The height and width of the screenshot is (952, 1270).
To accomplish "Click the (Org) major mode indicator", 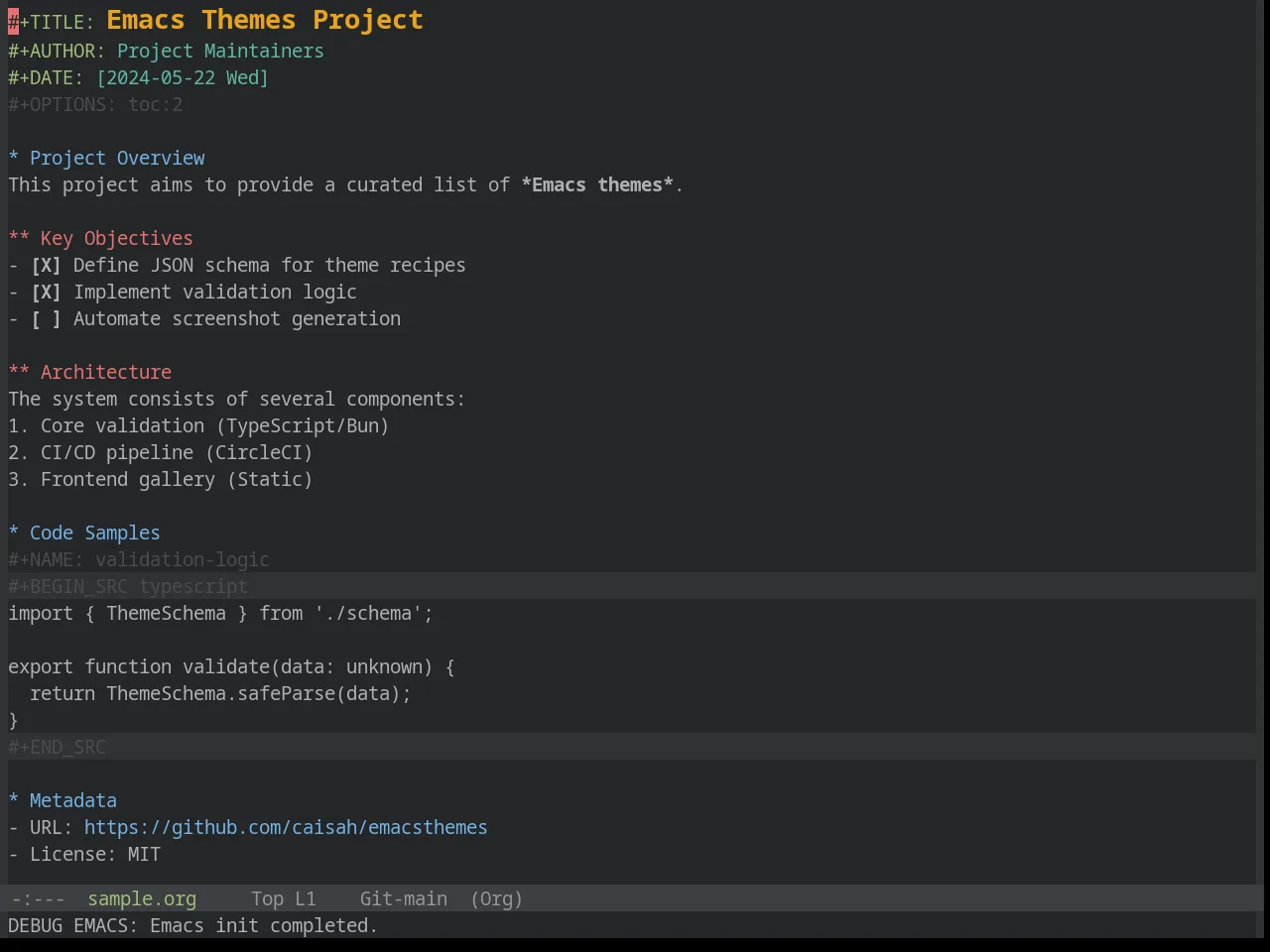I will coord(496,898).
